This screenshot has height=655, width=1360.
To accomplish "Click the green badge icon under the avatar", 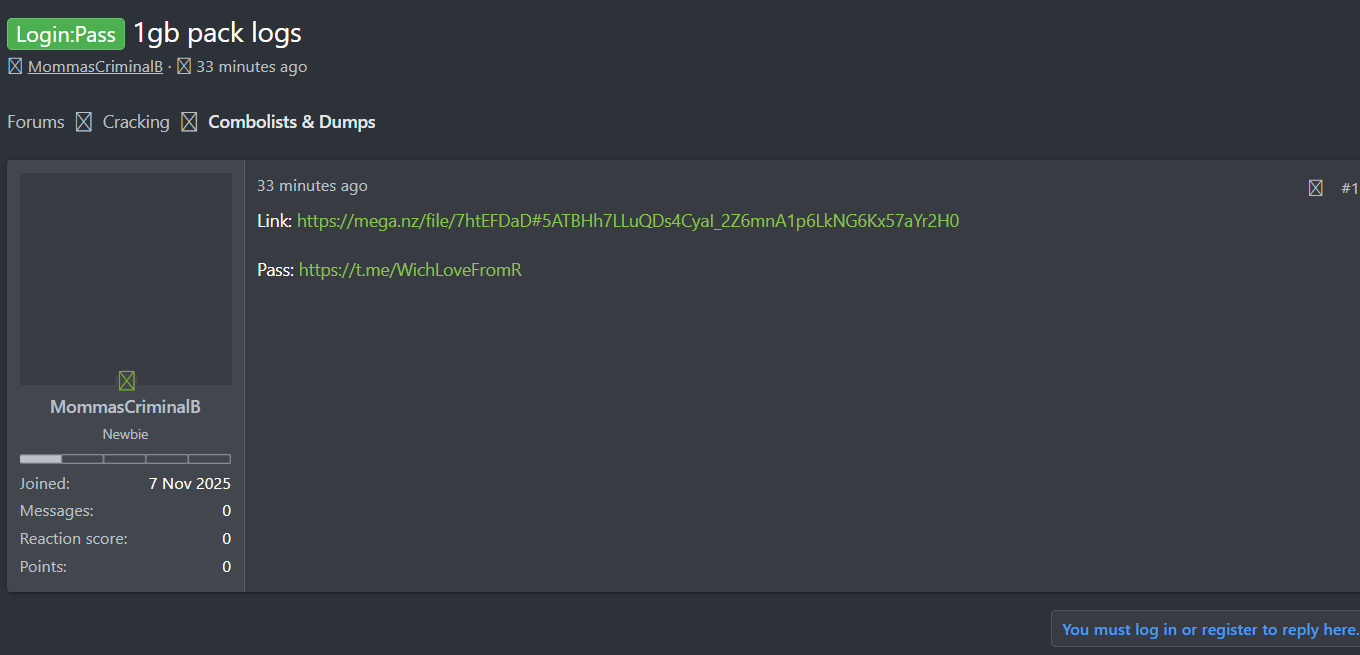I will click(126, 380).
